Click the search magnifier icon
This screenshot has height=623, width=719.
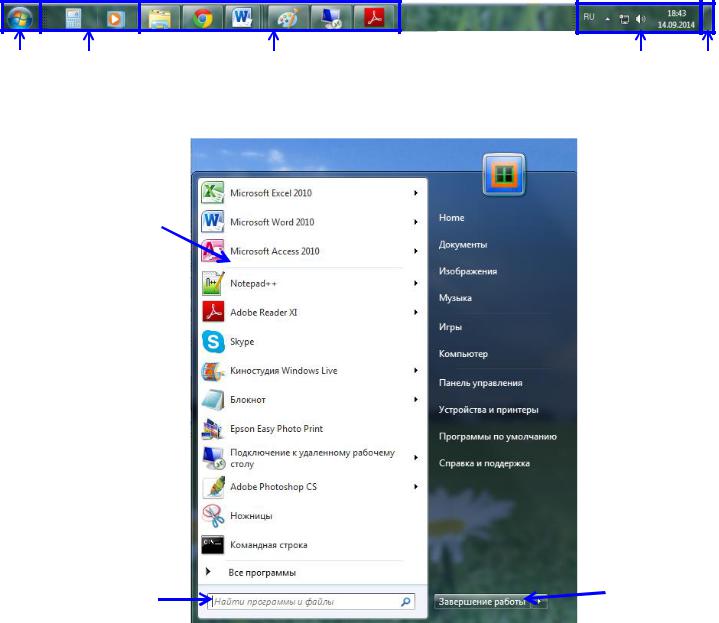pos(406,601)
